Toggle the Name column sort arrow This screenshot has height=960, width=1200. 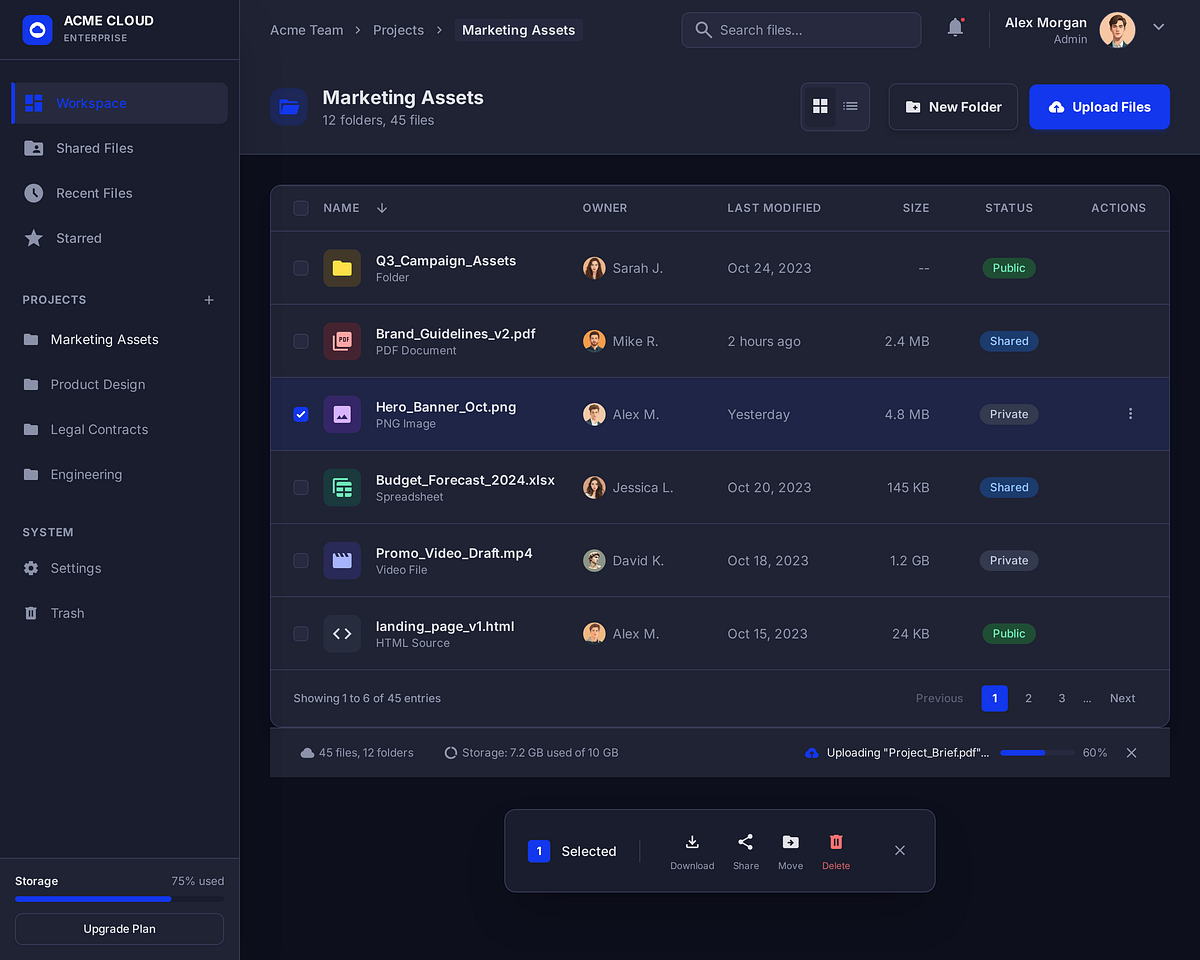click(x=381, y=208)
